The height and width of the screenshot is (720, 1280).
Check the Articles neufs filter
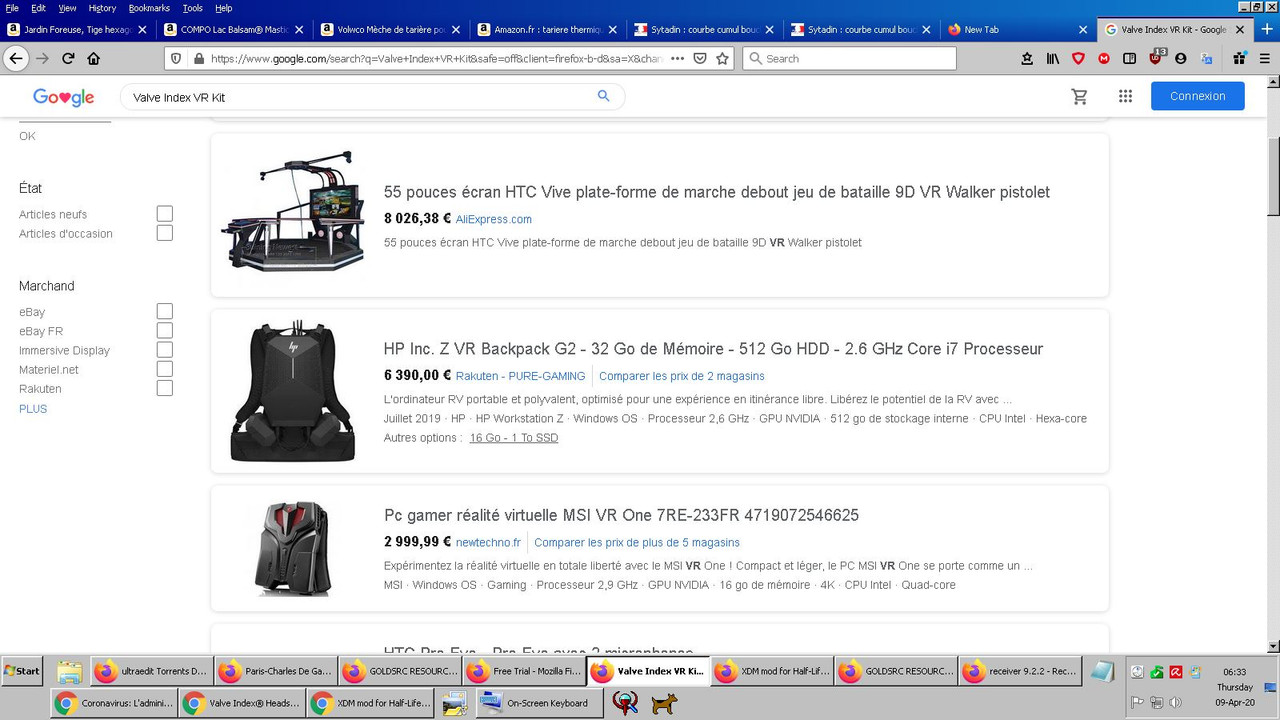tap(165, 214)
